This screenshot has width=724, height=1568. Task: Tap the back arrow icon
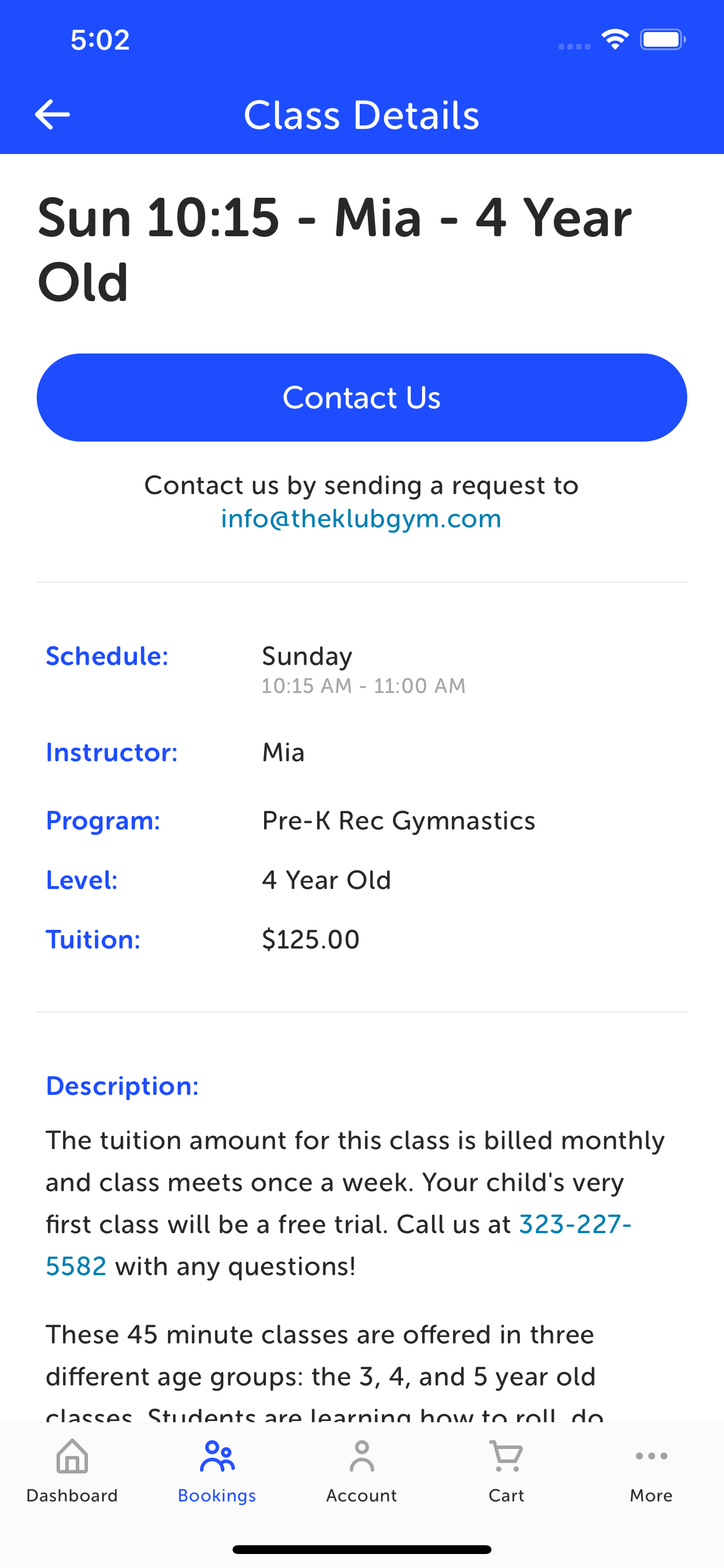52,114
